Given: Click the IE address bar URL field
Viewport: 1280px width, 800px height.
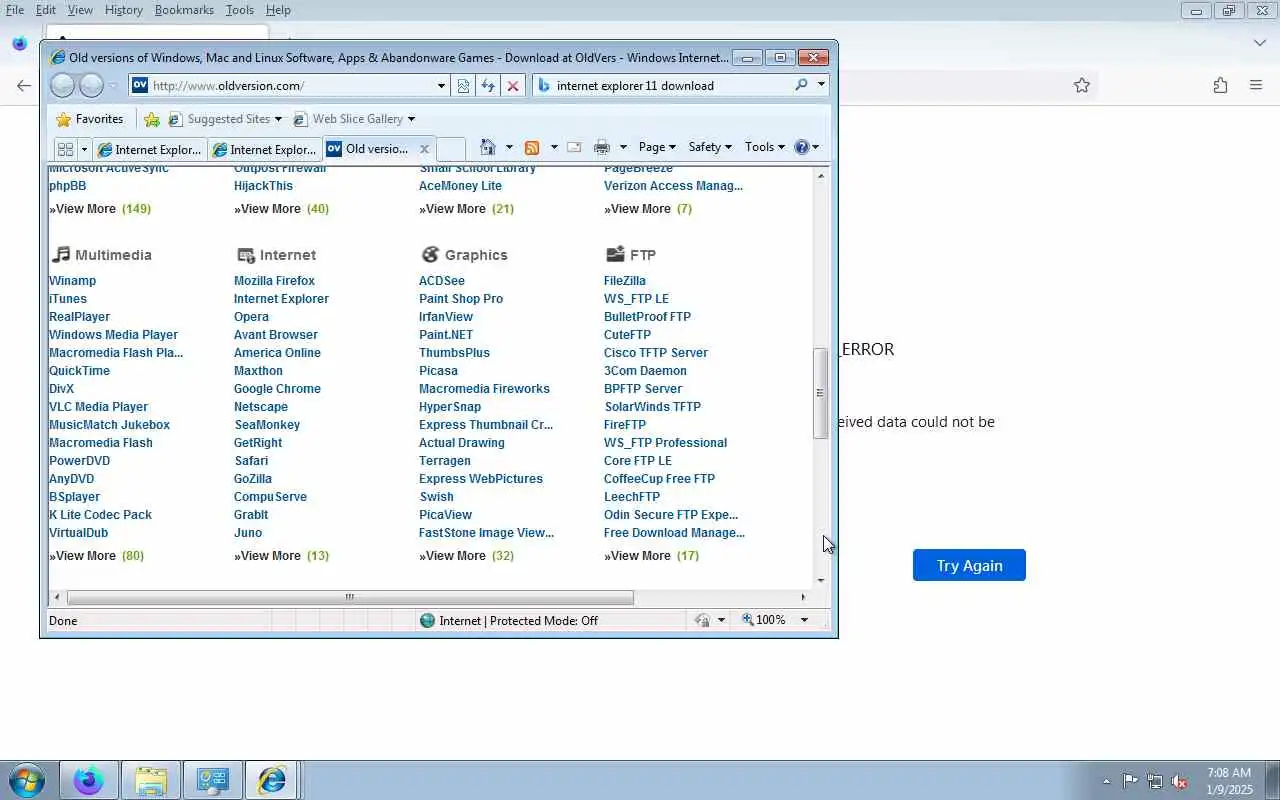Looking at the screenshot, I should [290, 86].
